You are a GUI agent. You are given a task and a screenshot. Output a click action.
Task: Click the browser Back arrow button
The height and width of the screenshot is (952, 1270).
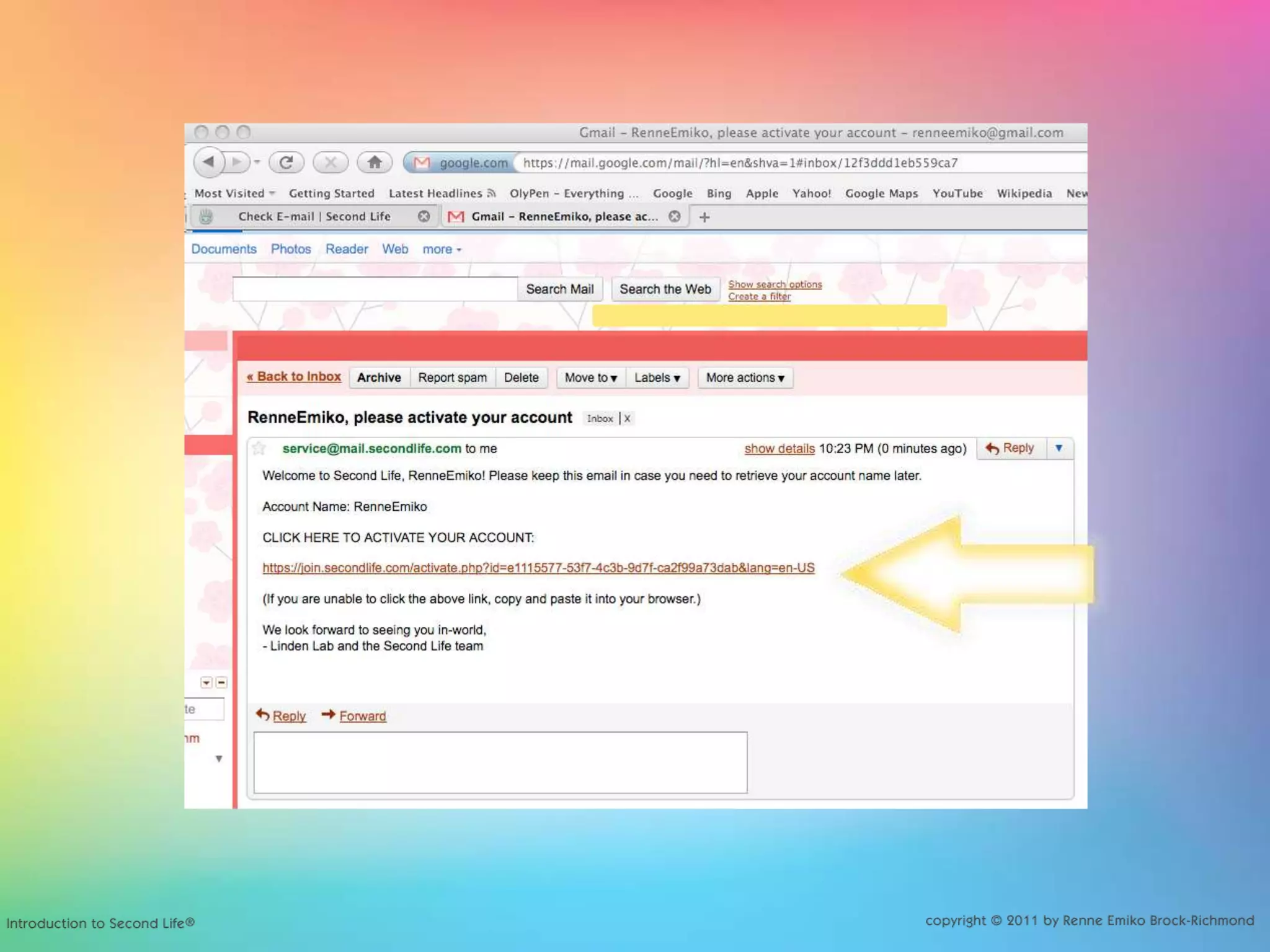pos(208,162)
